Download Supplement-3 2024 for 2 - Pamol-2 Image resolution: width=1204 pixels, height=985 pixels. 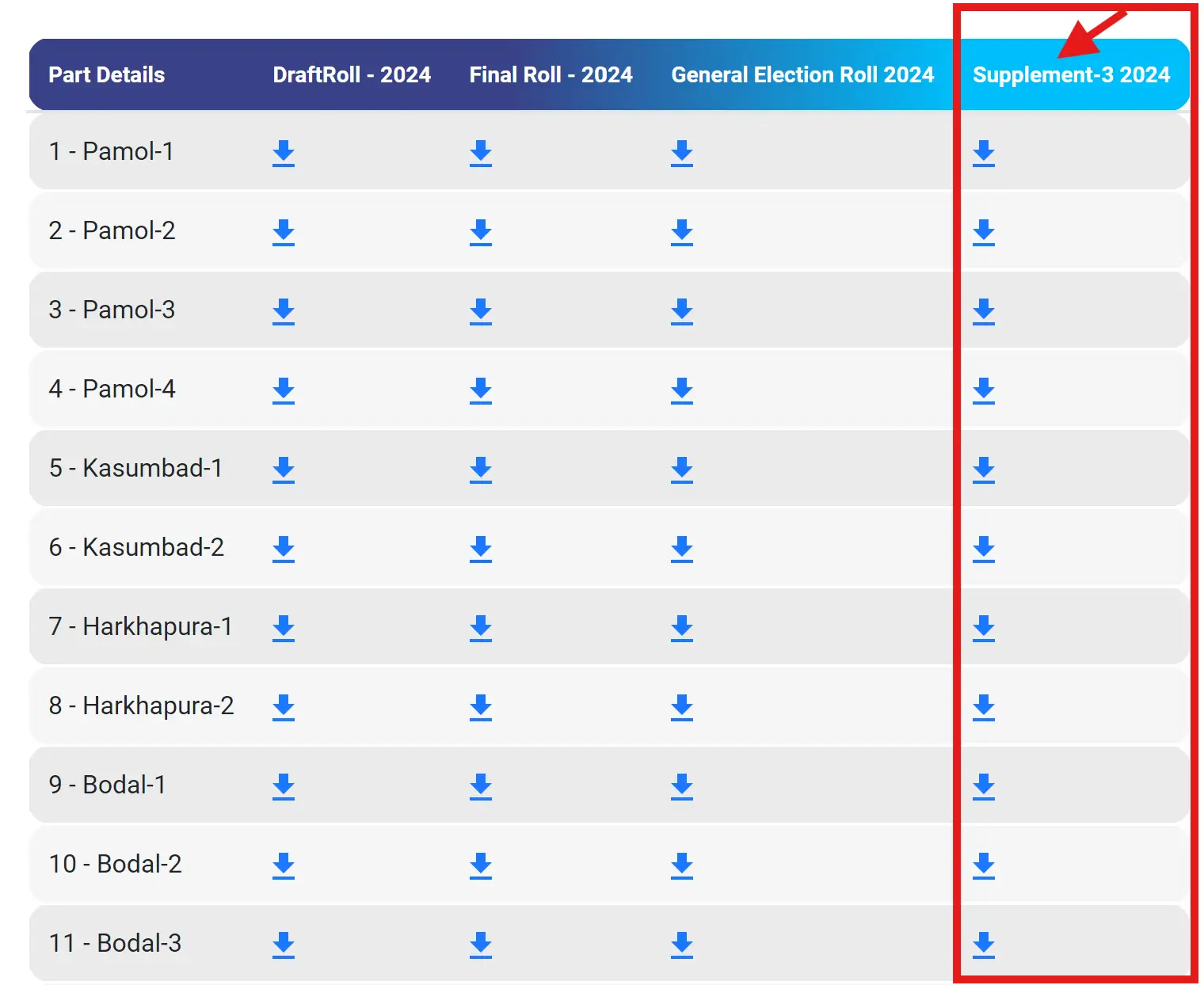tap(984, 232)
